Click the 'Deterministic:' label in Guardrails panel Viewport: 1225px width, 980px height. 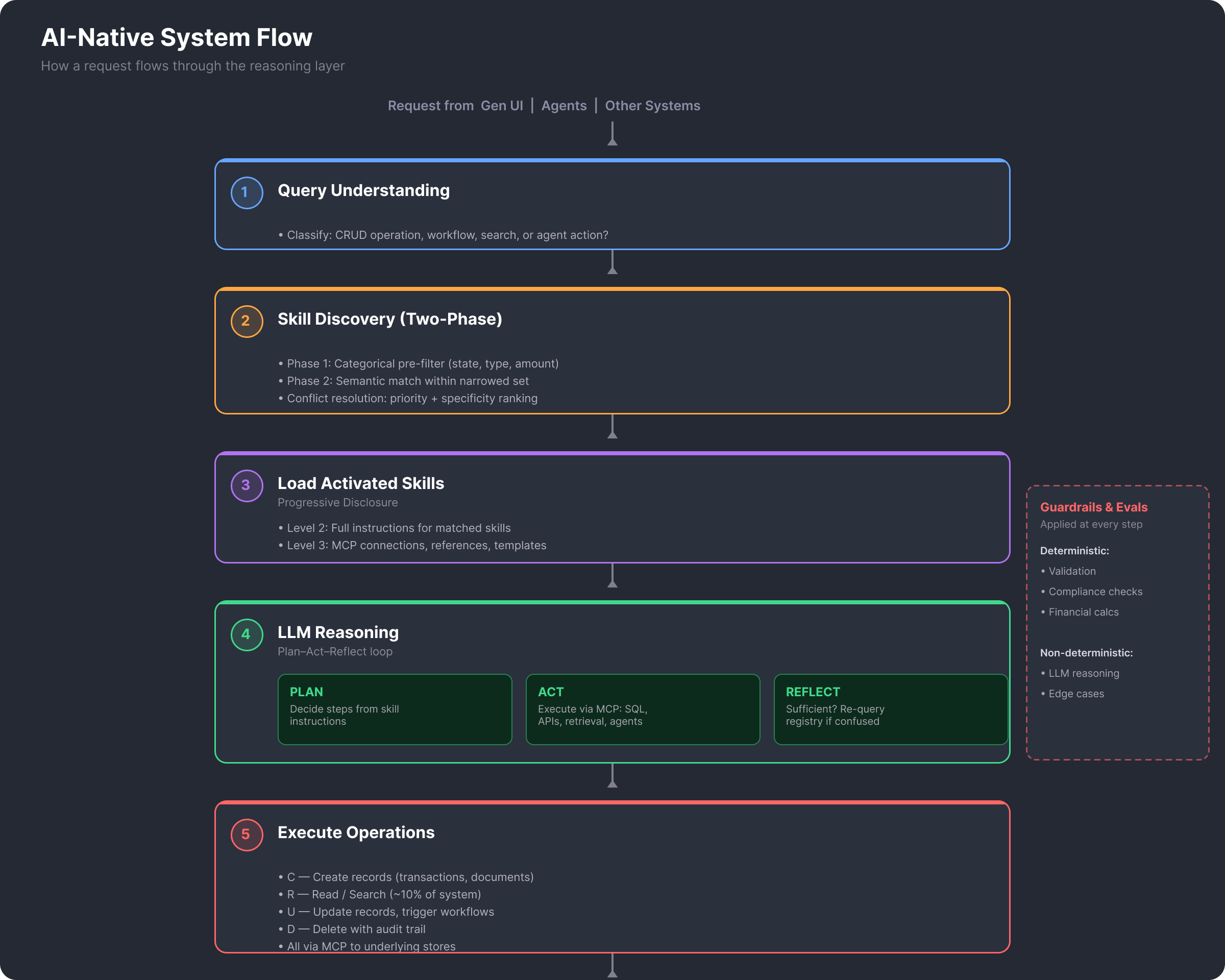(x=1074, y=551)
